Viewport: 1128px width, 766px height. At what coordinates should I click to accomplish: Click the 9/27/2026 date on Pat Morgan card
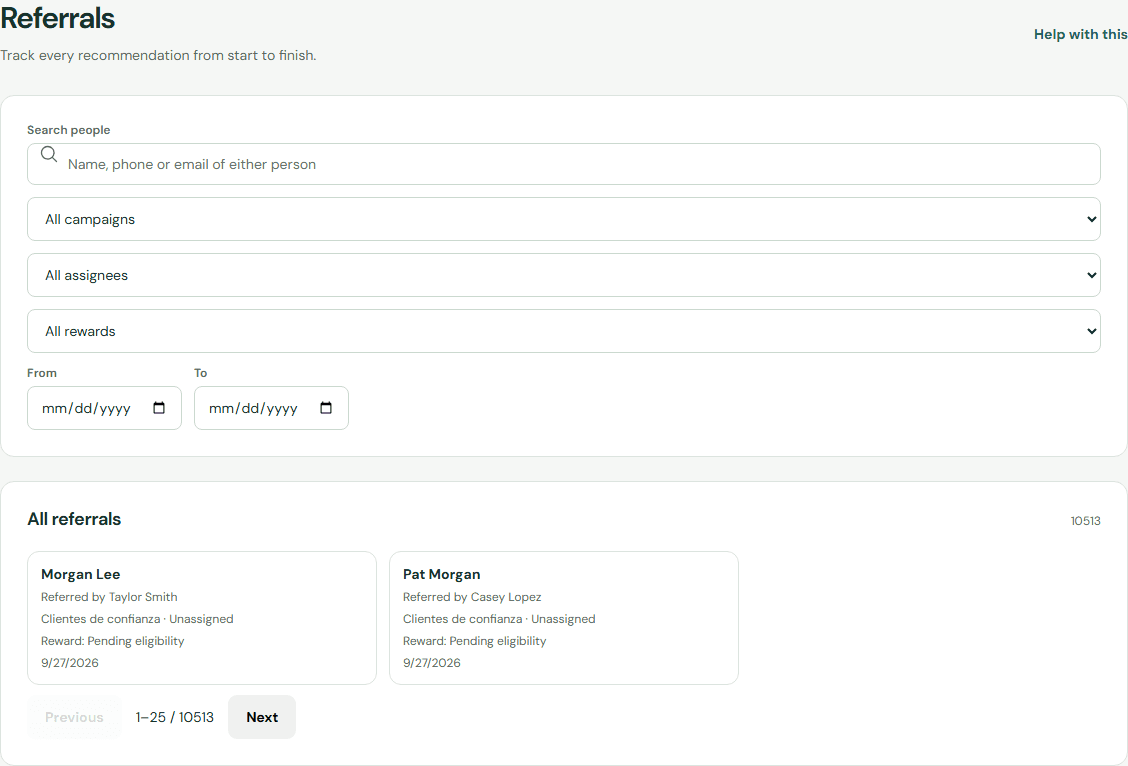pyautogui.click(x=432, y=663)
